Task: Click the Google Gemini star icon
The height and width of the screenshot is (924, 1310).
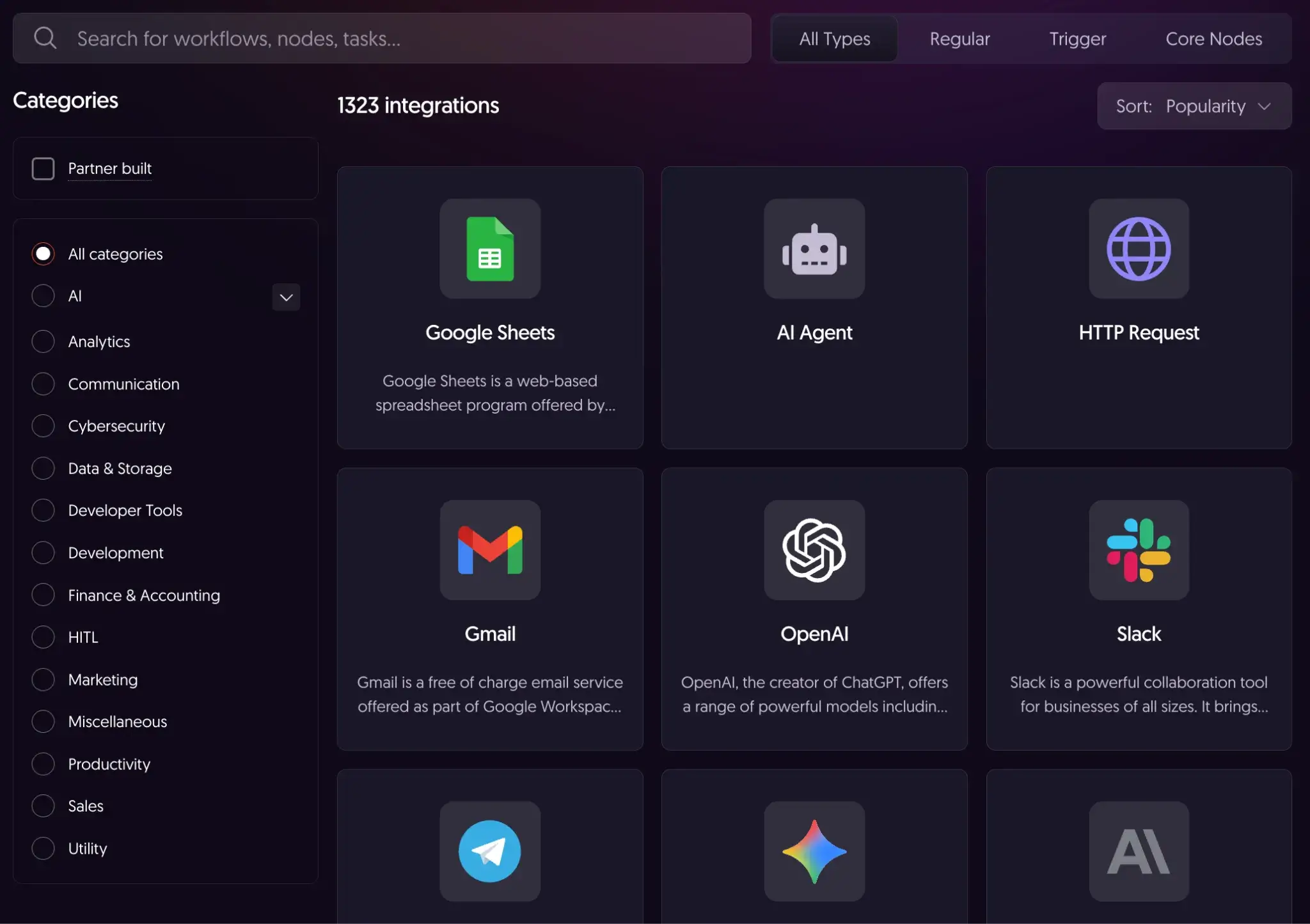Action: pos(814,851)
